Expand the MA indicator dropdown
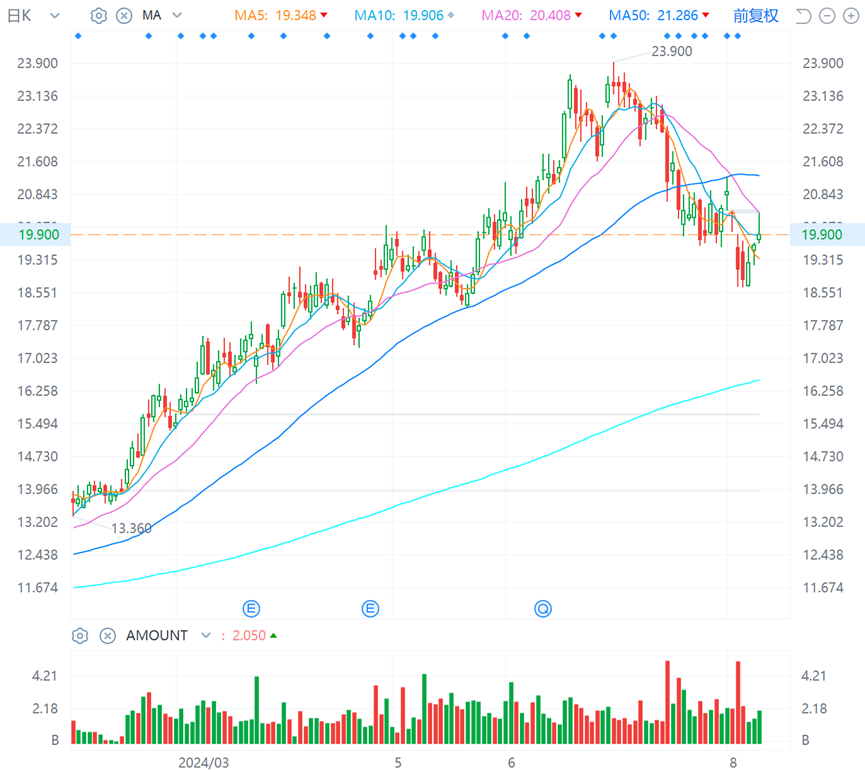The width and height of the screenshot is (865, 772). point(177,15)
